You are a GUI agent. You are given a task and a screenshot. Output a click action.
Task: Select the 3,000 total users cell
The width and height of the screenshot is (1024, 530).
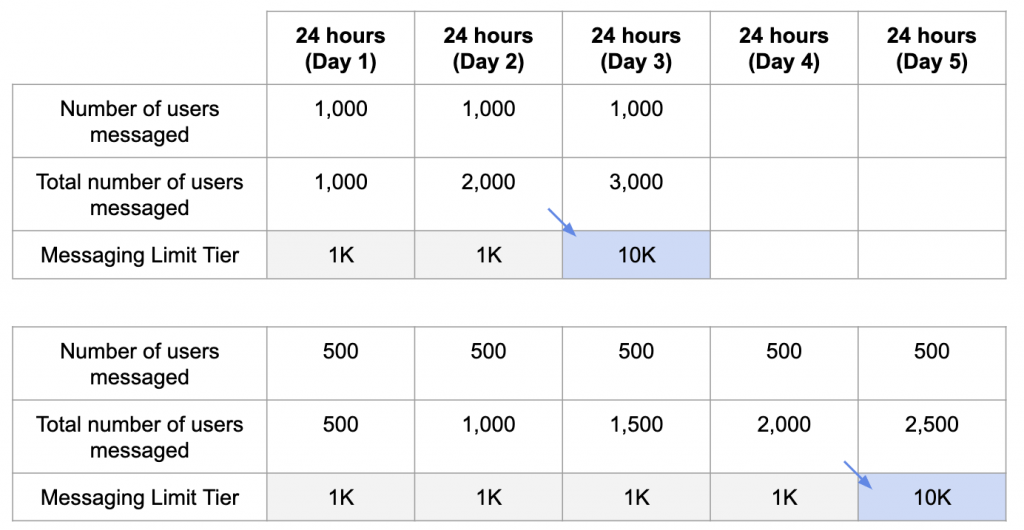(x=636, y=194)
